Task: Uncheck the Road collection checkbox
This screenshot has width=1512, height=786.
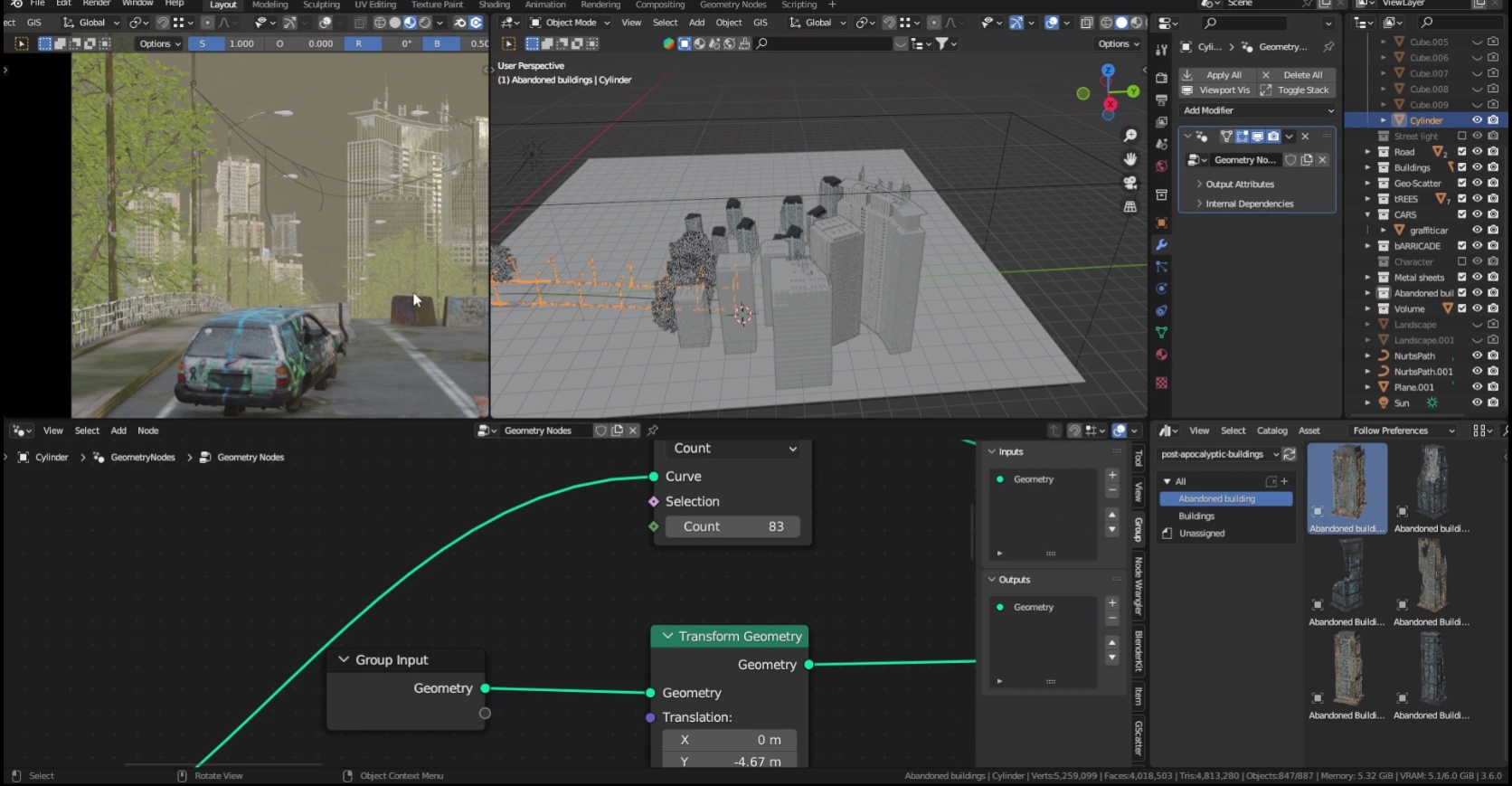Action: coord(1461,152)
